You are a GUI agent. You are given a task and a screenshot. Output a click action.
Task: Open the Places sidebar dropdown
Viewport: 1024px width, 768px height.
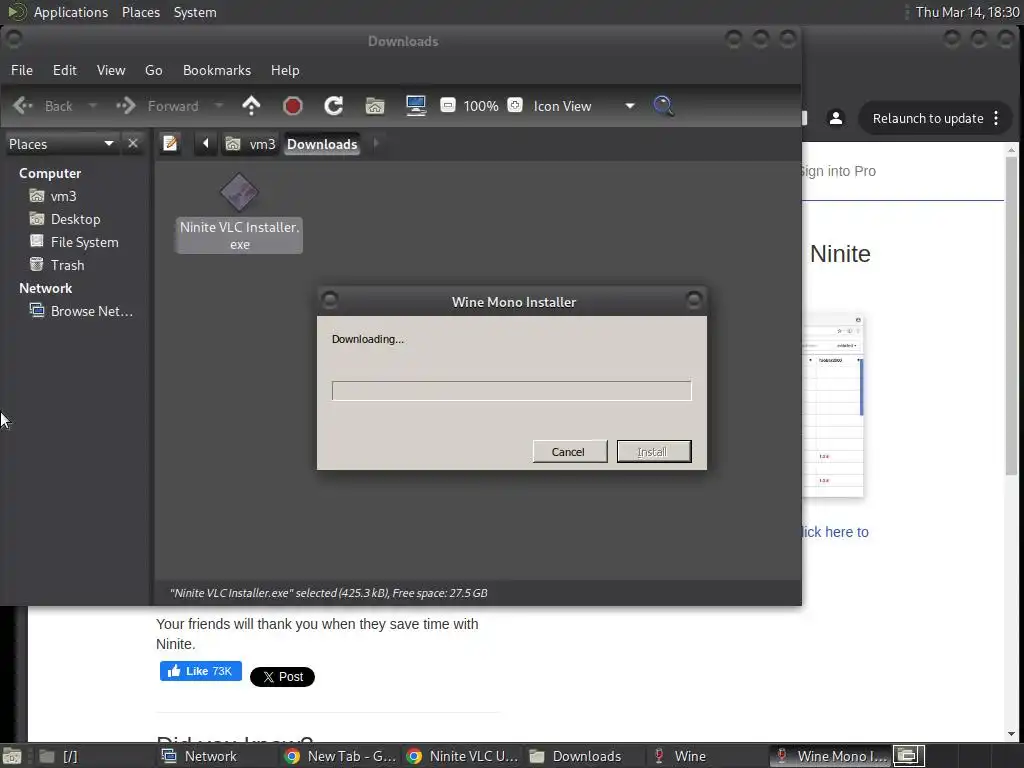point(61,144)
